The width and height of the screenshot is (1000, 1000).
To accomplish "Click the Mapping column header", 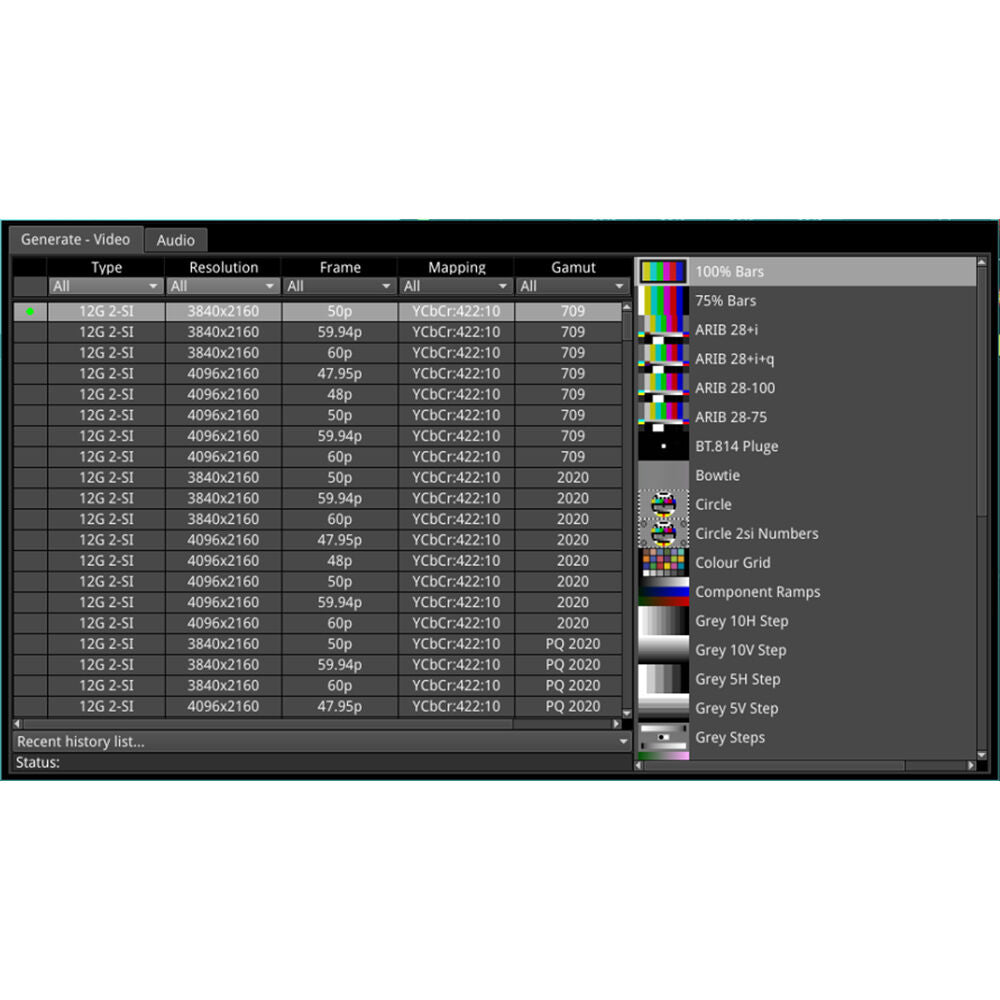I will pyautogui.click(x=457, y=267).
